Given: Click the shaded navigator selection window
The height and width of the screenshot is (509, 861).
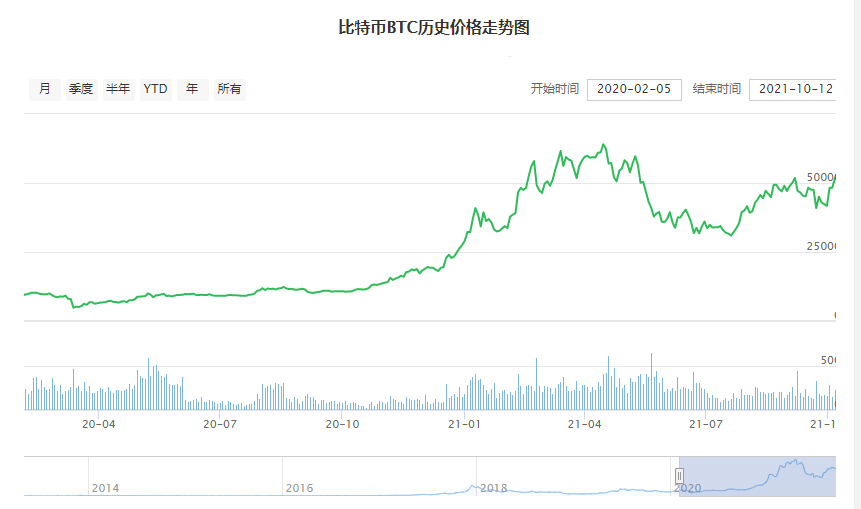Looking at the screenshot, I should 760,476.
